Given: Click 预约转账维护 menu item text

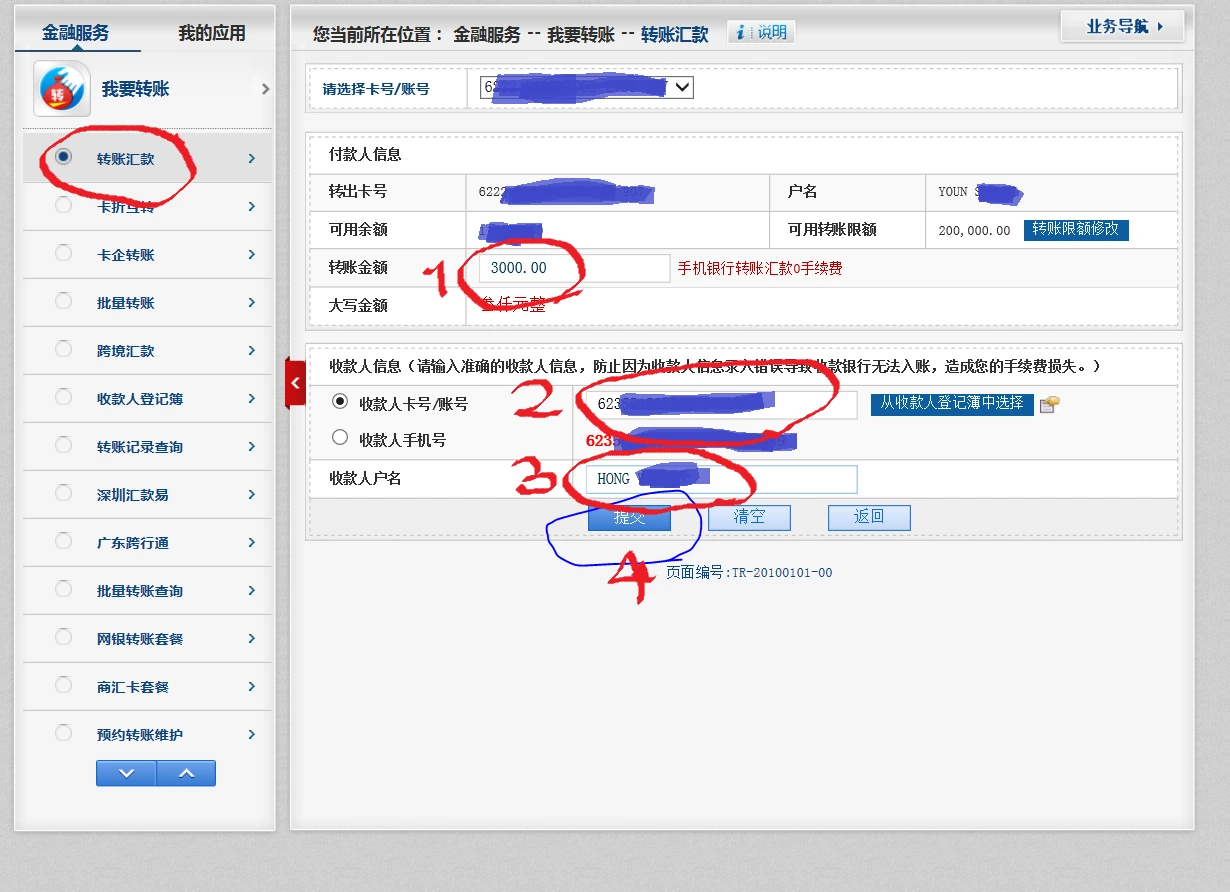Looking at the screenshot, I should tap(140, 735).
